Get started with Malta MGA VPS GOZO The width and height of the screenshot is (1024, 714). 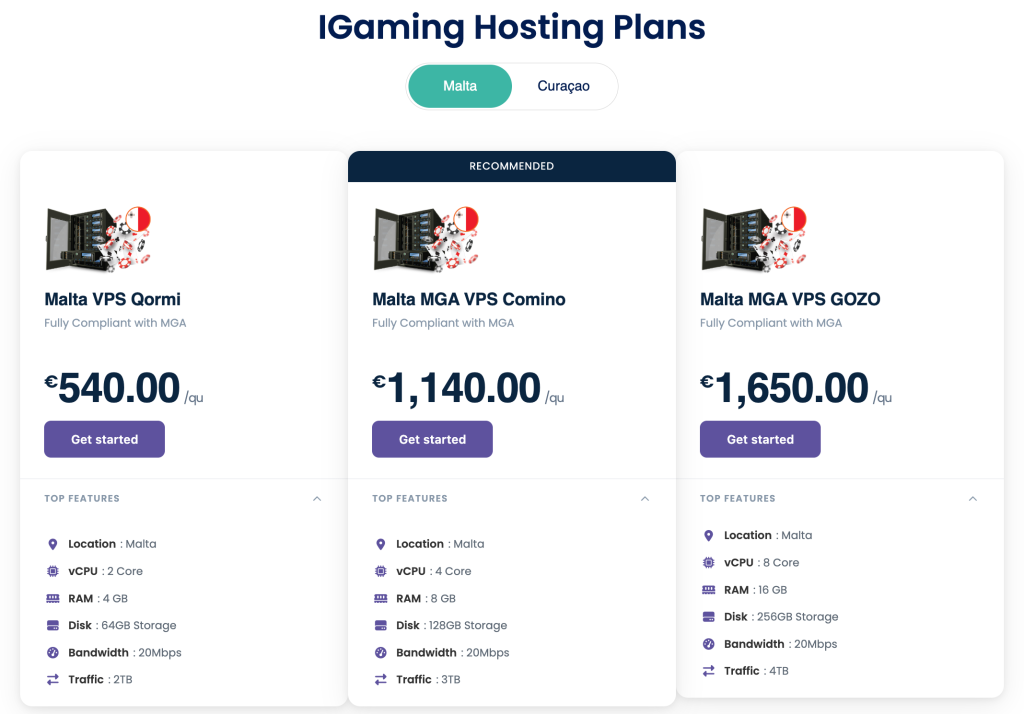[760, 439]
